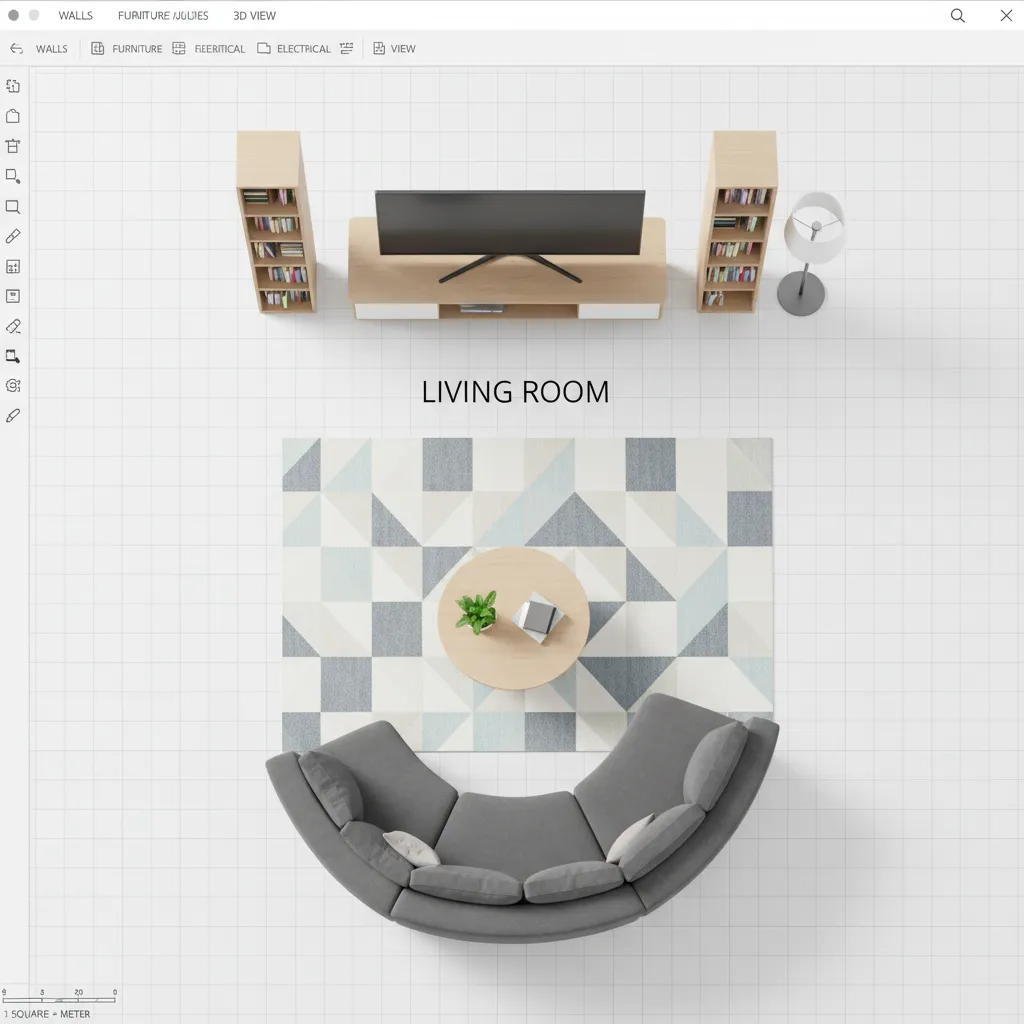This screenshot has height=1024, width=1024.
Task: Open sidebar settings gear tool
Action: point(13,385)
